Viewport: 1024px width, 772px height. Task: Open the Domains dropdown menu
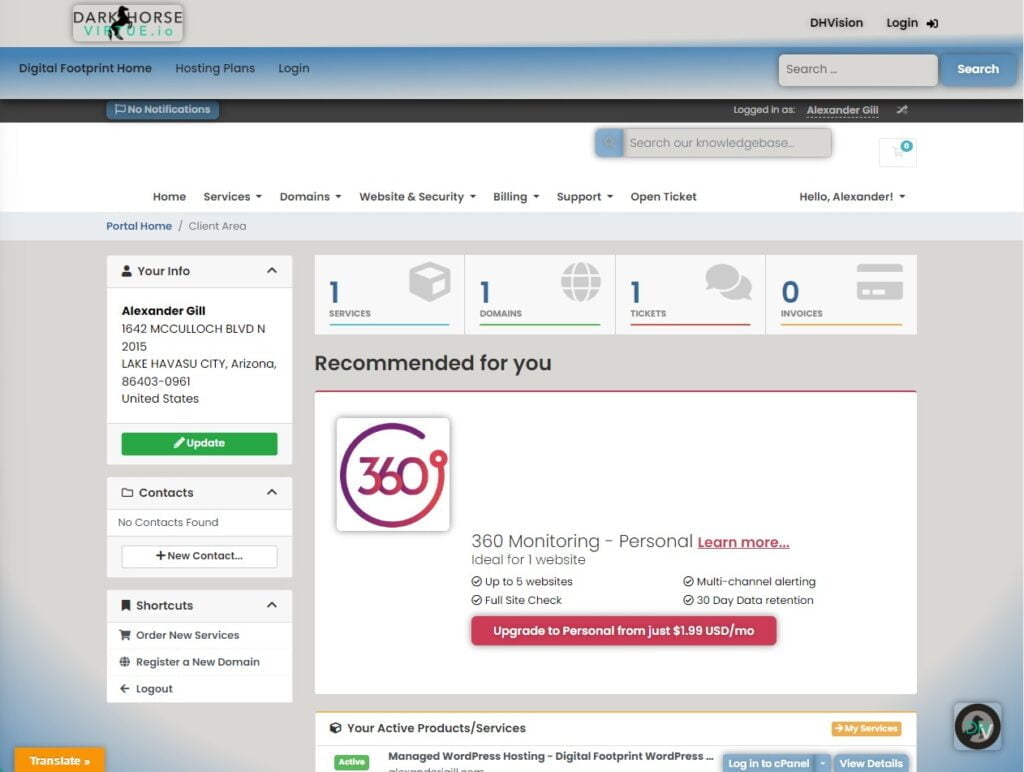coord(310,197)
